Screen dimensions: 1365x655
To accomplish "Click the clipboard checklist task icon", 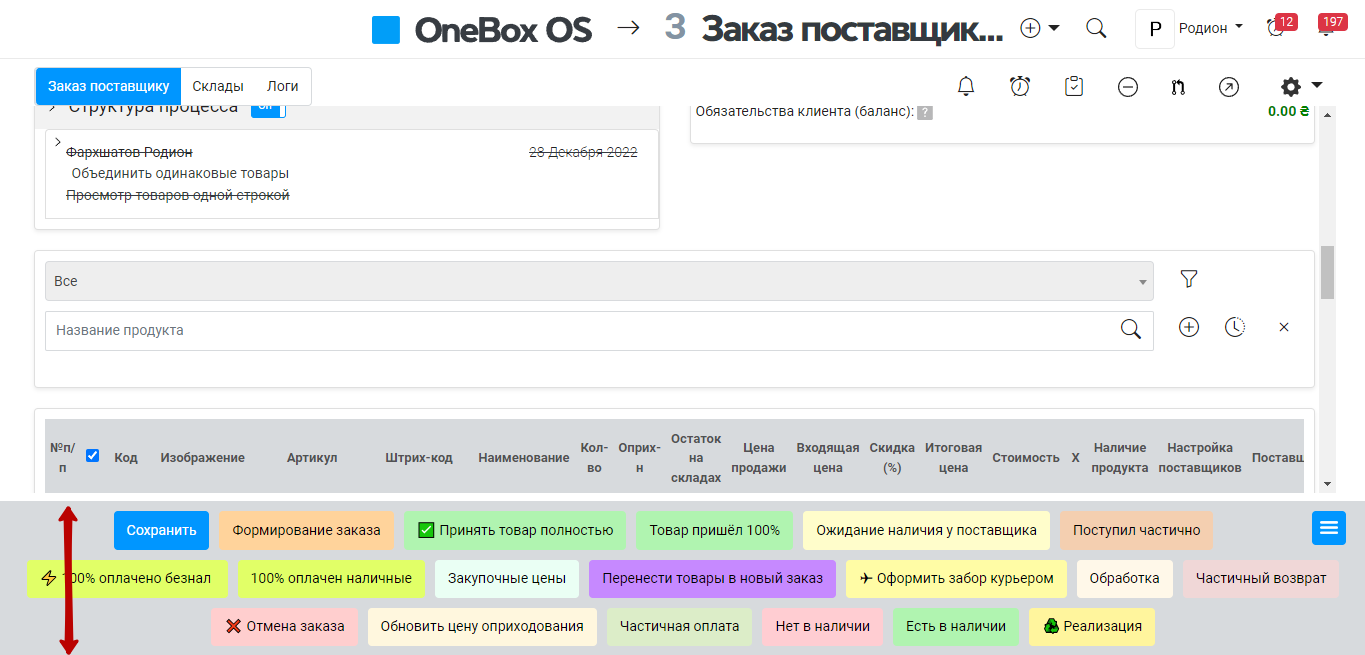I will tap(1074, 87).
